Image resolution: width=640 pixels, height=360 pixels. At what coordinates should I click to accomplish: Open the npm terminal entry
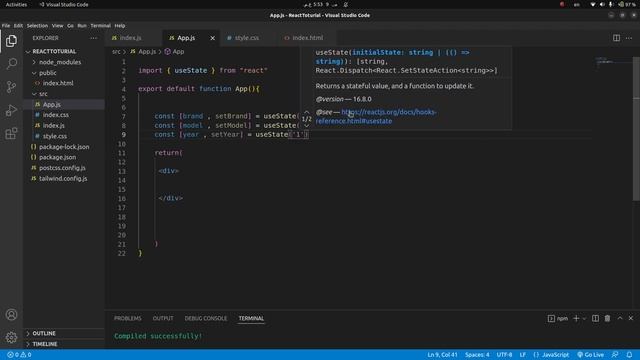click(558, 318)
